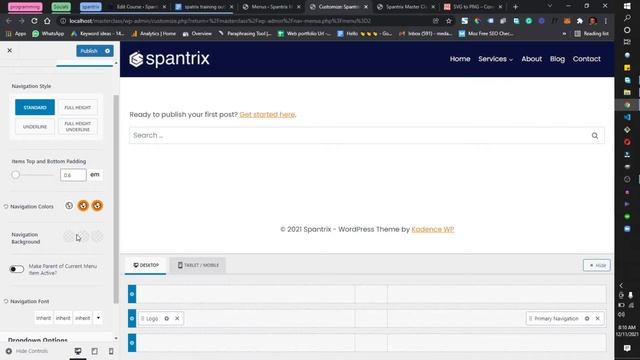Reload the page in Chrome

point(34,21)
